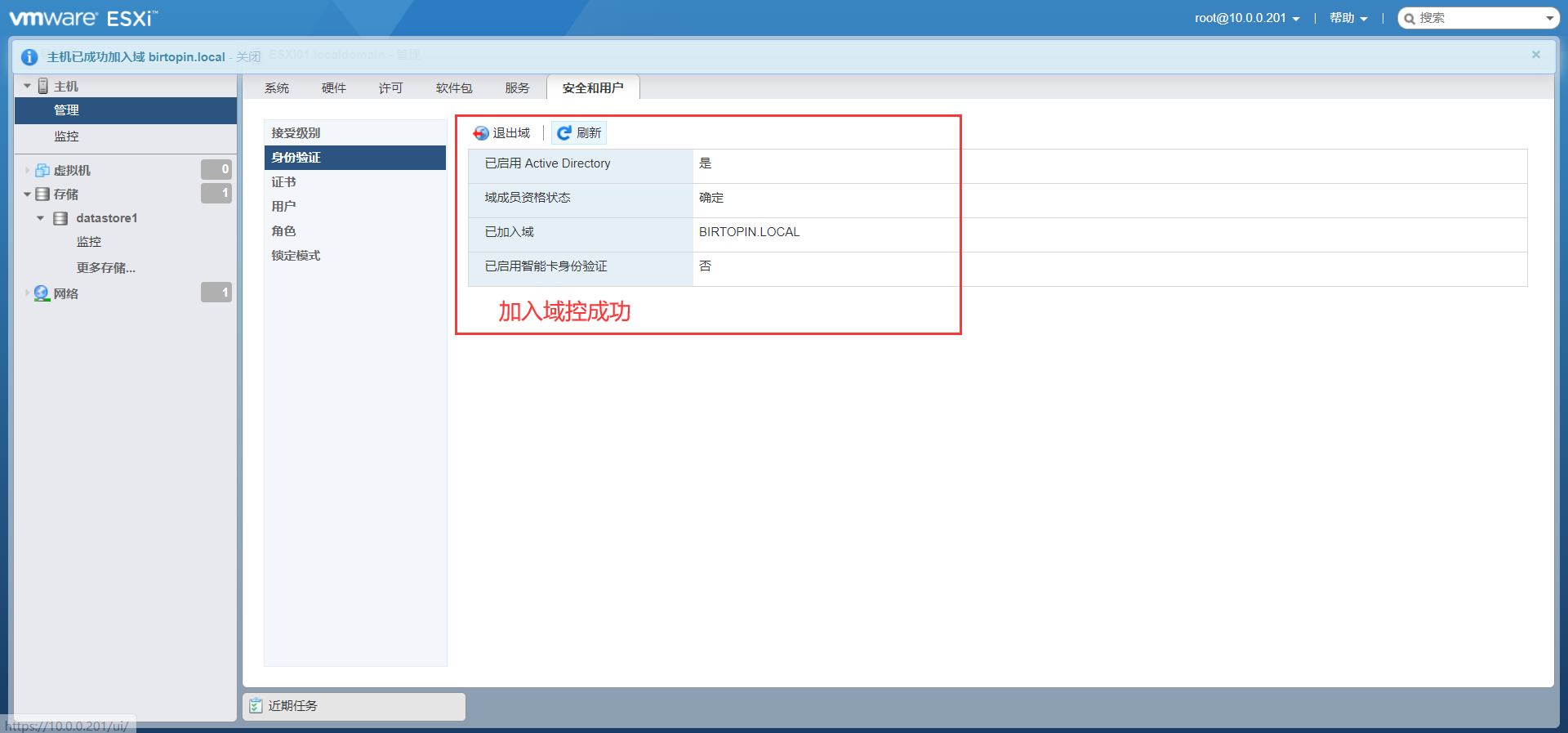Switch to the 许可 tab
1568x733 pixels.
390,87
